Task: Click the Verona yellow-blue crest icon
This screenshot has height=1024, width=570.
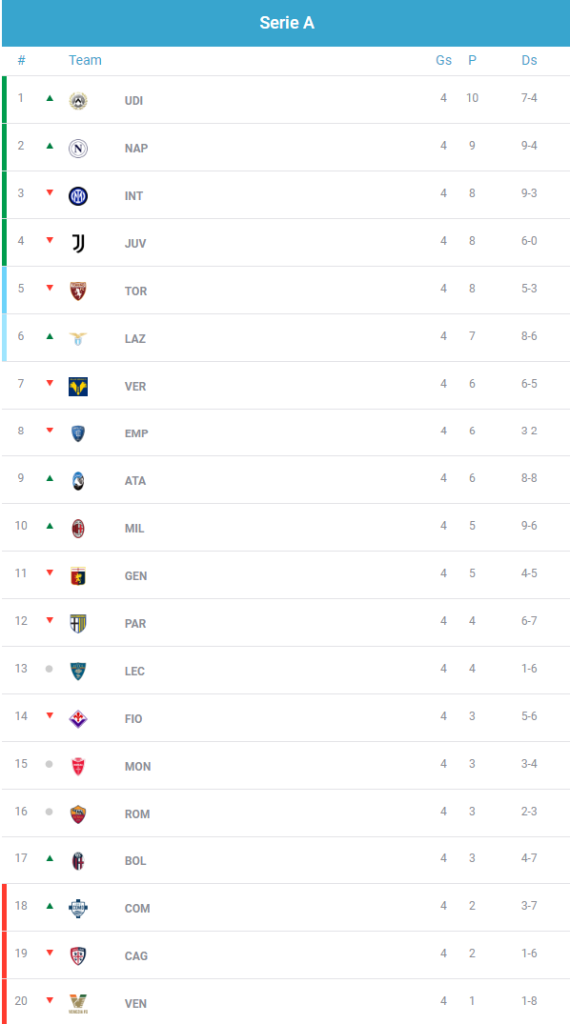Action: [x=78, y=387]
